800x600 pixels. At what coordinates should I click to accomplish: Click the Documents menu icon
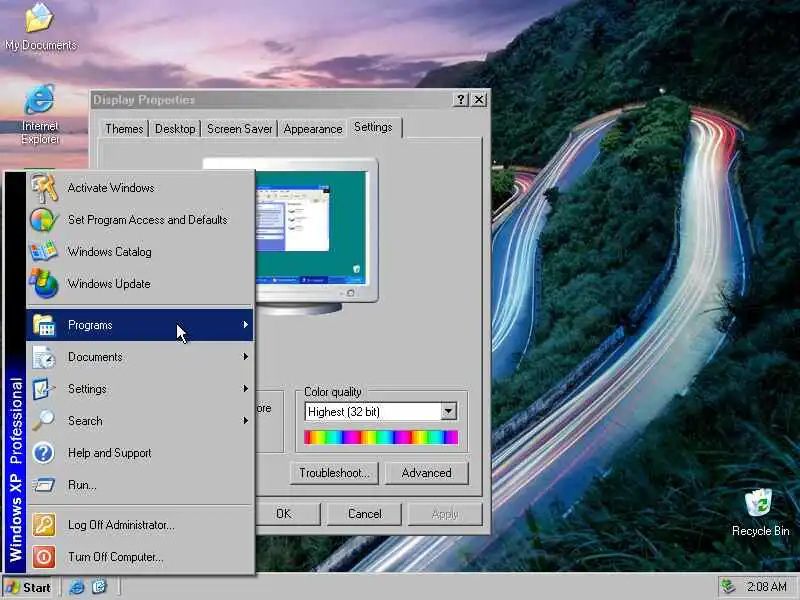(44, 357)
